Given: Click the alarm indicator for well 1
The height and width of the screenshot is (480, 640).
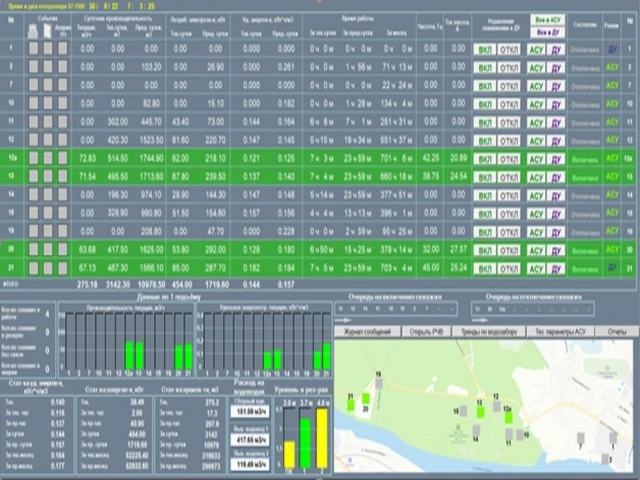Looking at the screenshot, I should click(62, 49).
